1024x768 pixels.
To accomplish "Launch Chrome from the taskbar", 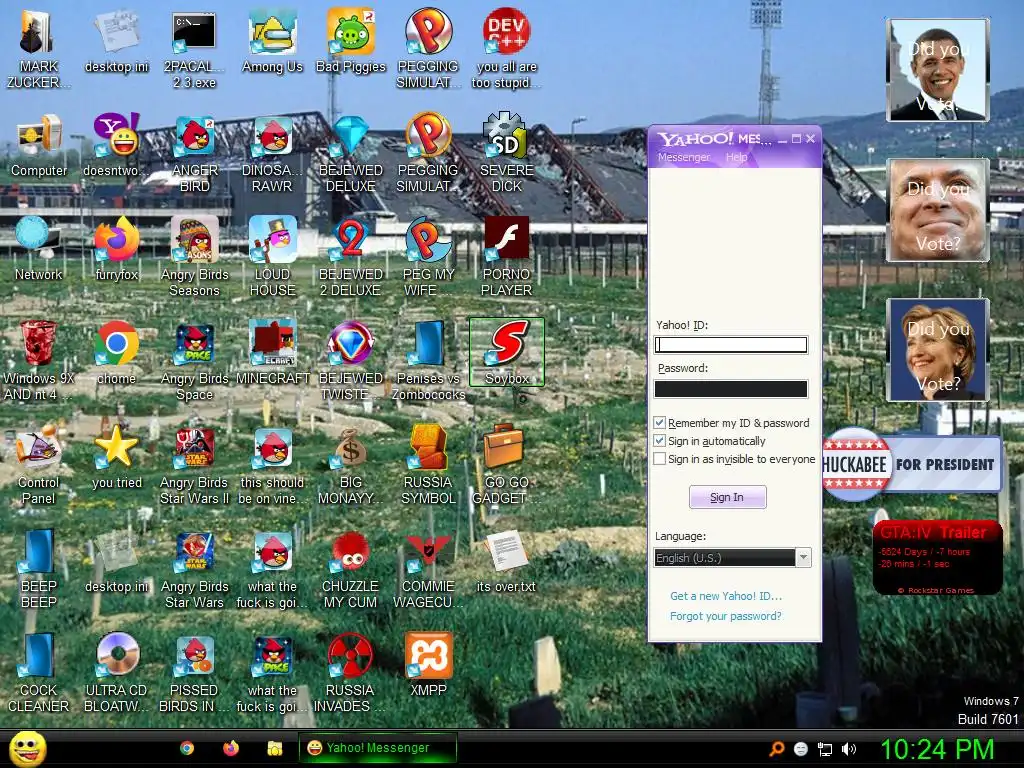I will coord(187,748).
